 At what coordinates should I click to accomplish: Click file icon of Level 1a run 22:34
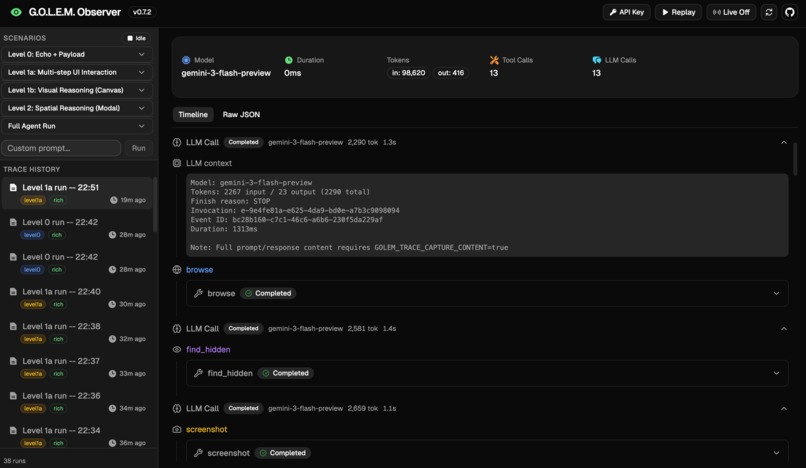click(x=13, y=430)
